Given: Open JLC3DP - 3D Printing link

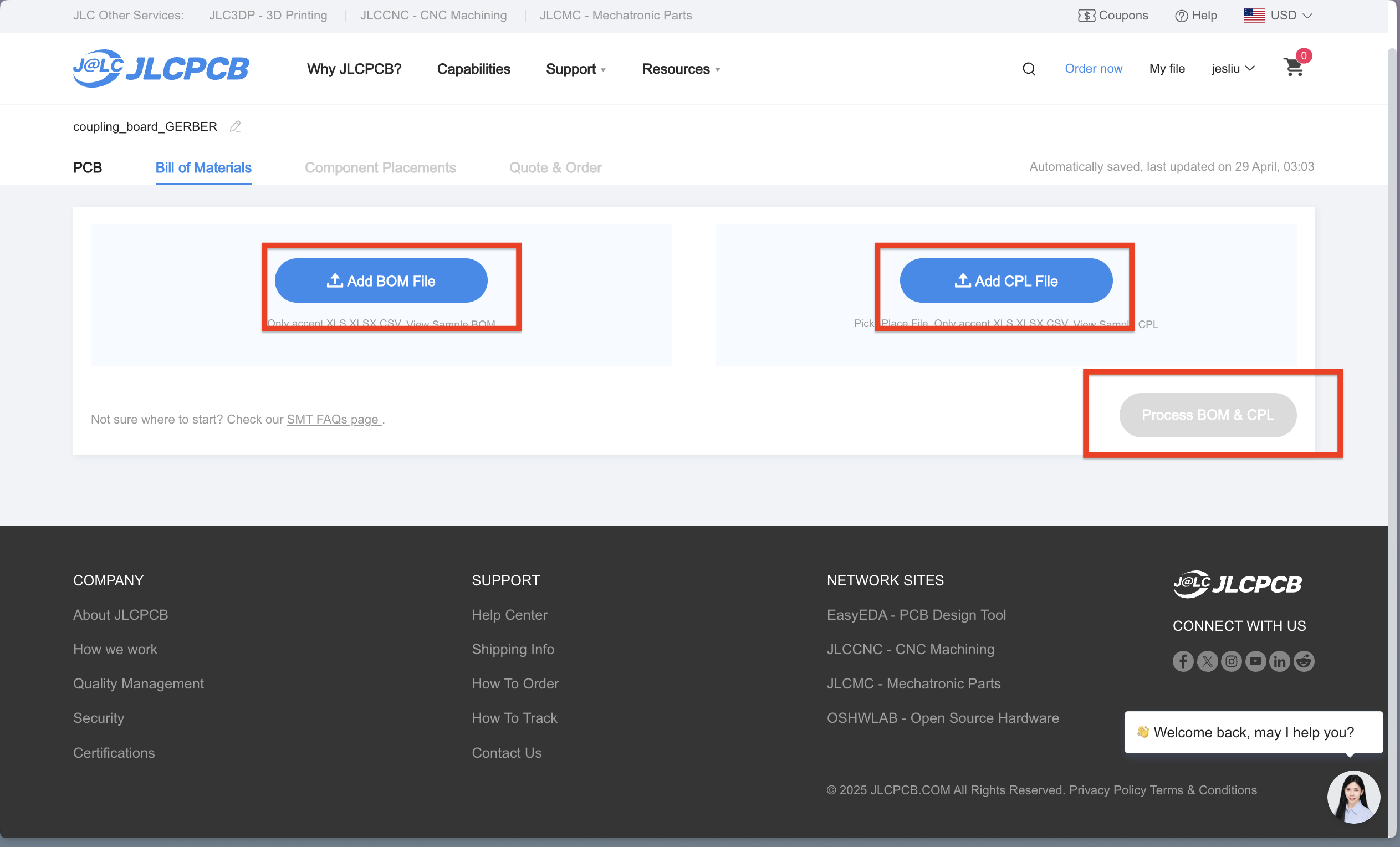Looking at the screenshot, I should pyautogui.click(x=268, y=16).
